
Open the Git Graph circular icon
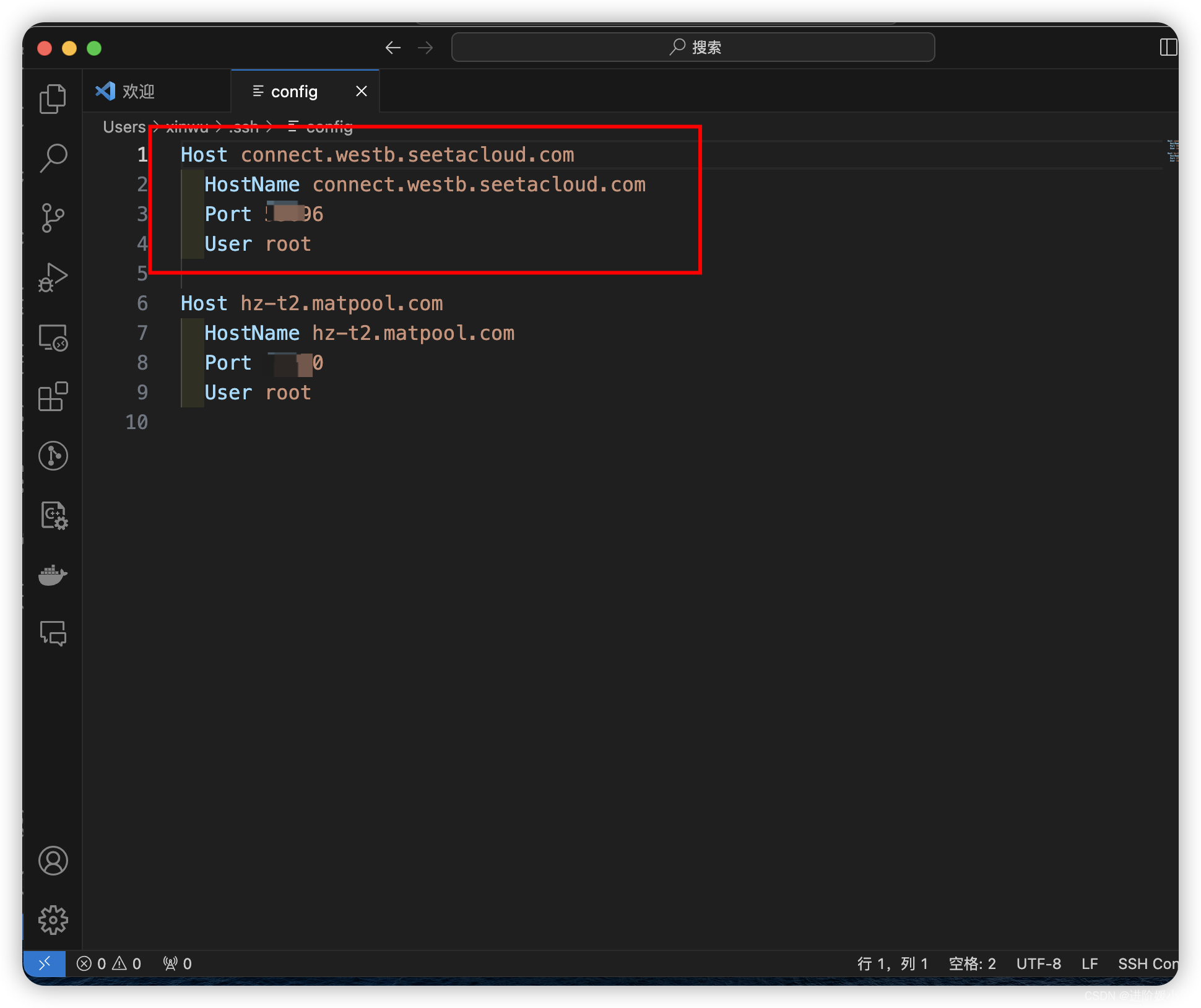click(x=53, y=456)
